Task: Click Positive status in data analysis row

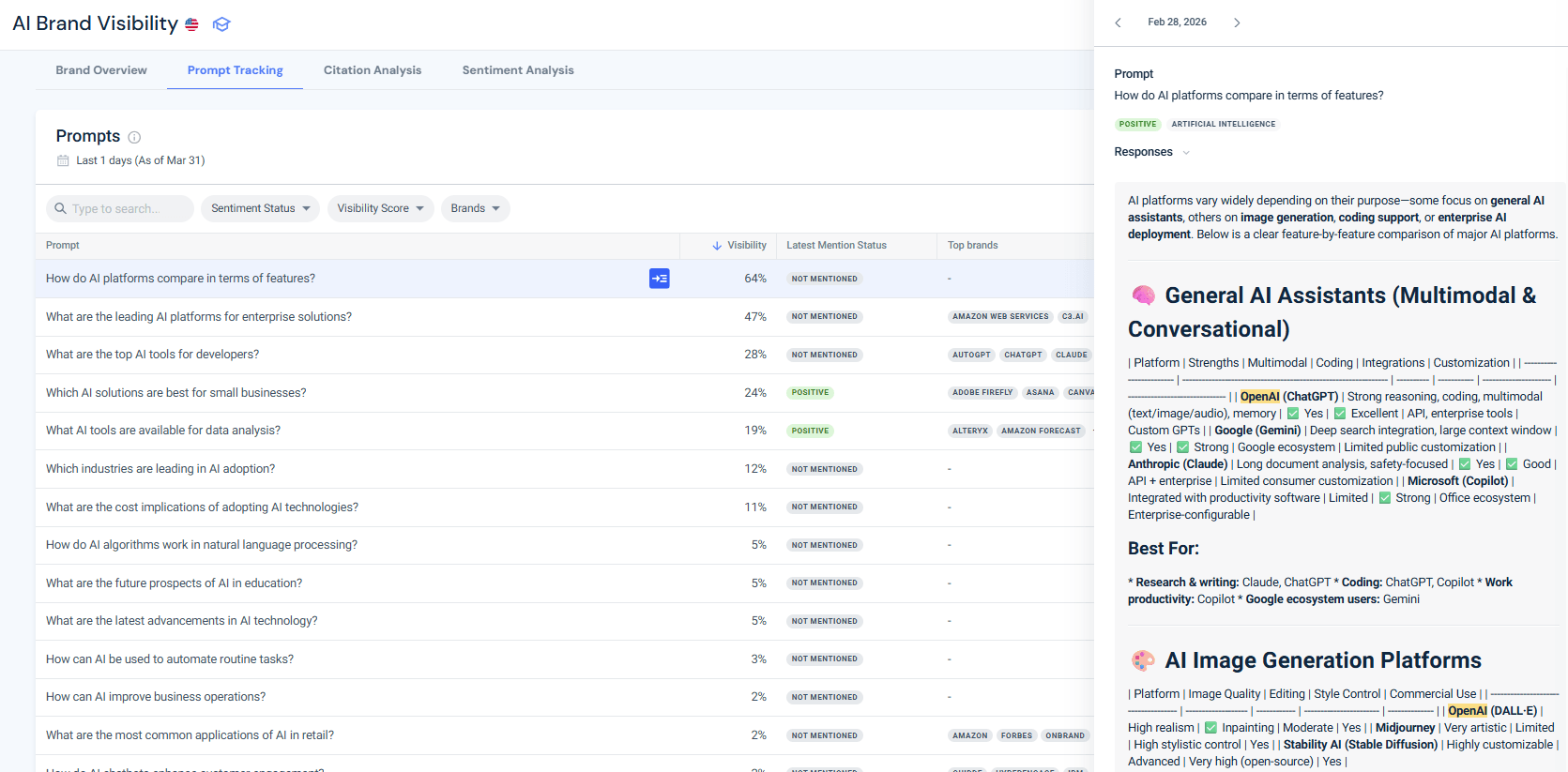Action: 810,431
